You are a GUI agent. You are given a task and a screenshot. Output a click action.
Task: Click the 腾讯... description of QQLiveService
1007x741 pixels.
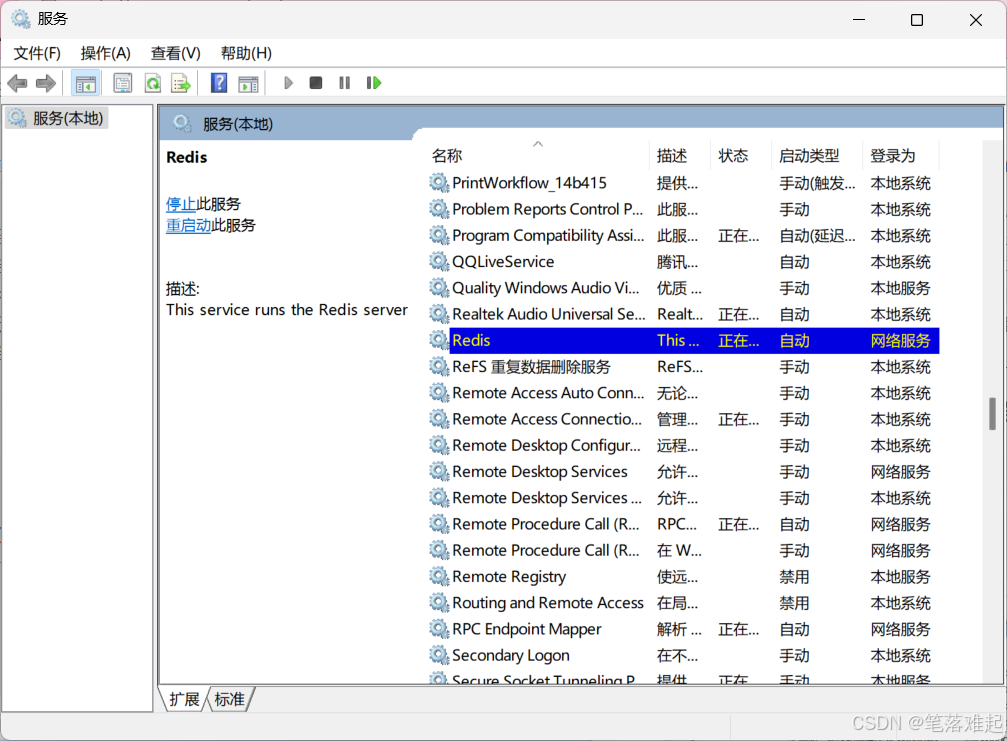pos(677,262)
